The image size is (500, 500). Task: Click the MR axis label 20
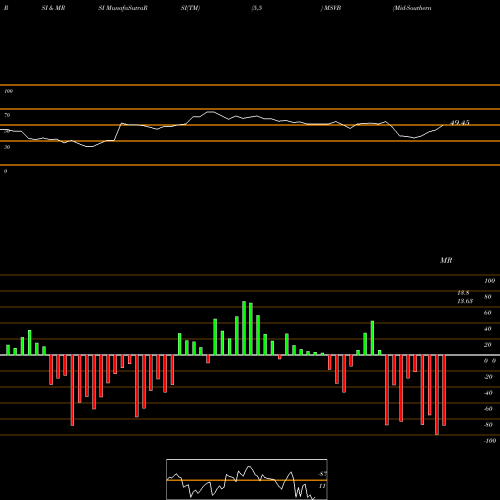click(x=488, y=345)
